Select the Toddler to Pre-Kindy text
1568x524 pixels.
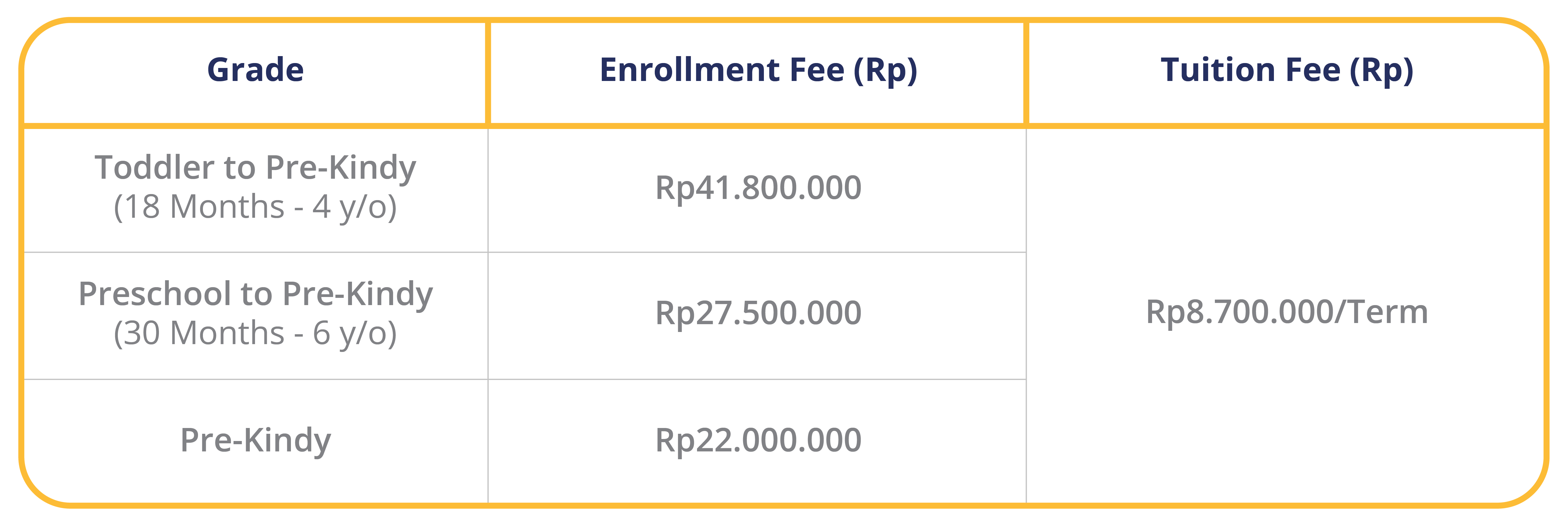[x=255, y=168]
